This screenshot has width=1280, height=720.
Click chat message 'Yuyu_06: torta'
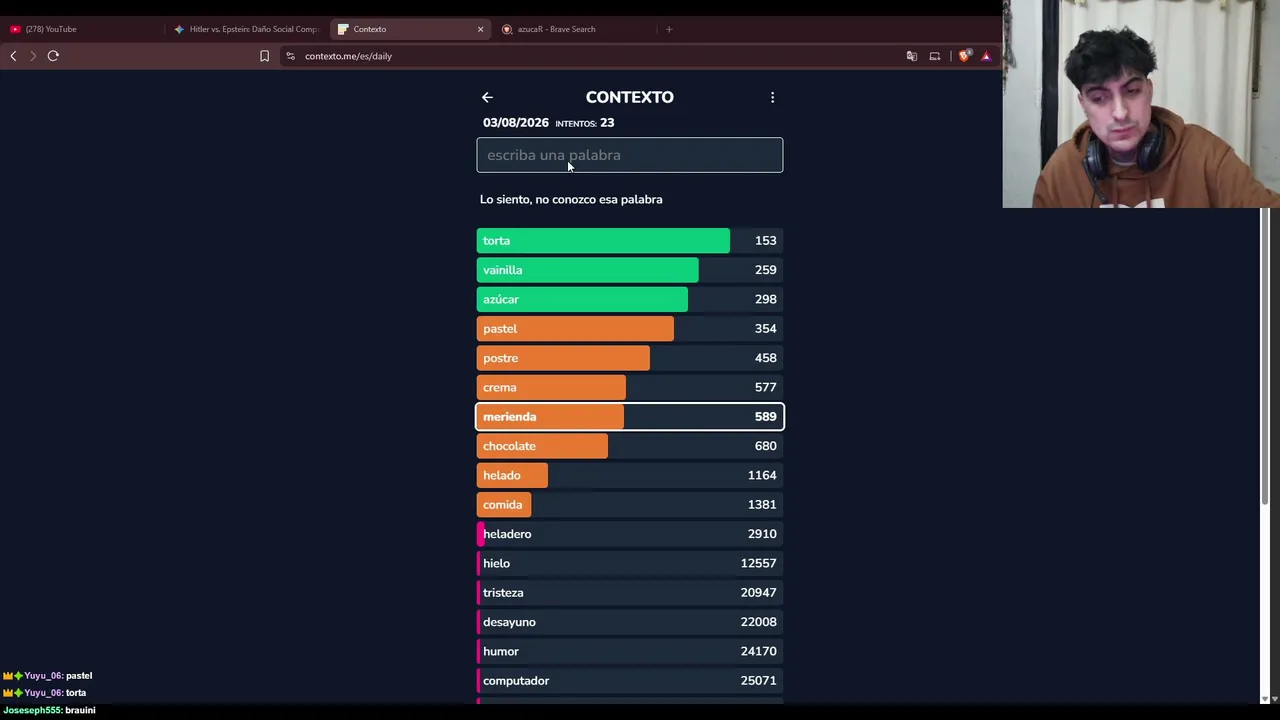(45, 693)
